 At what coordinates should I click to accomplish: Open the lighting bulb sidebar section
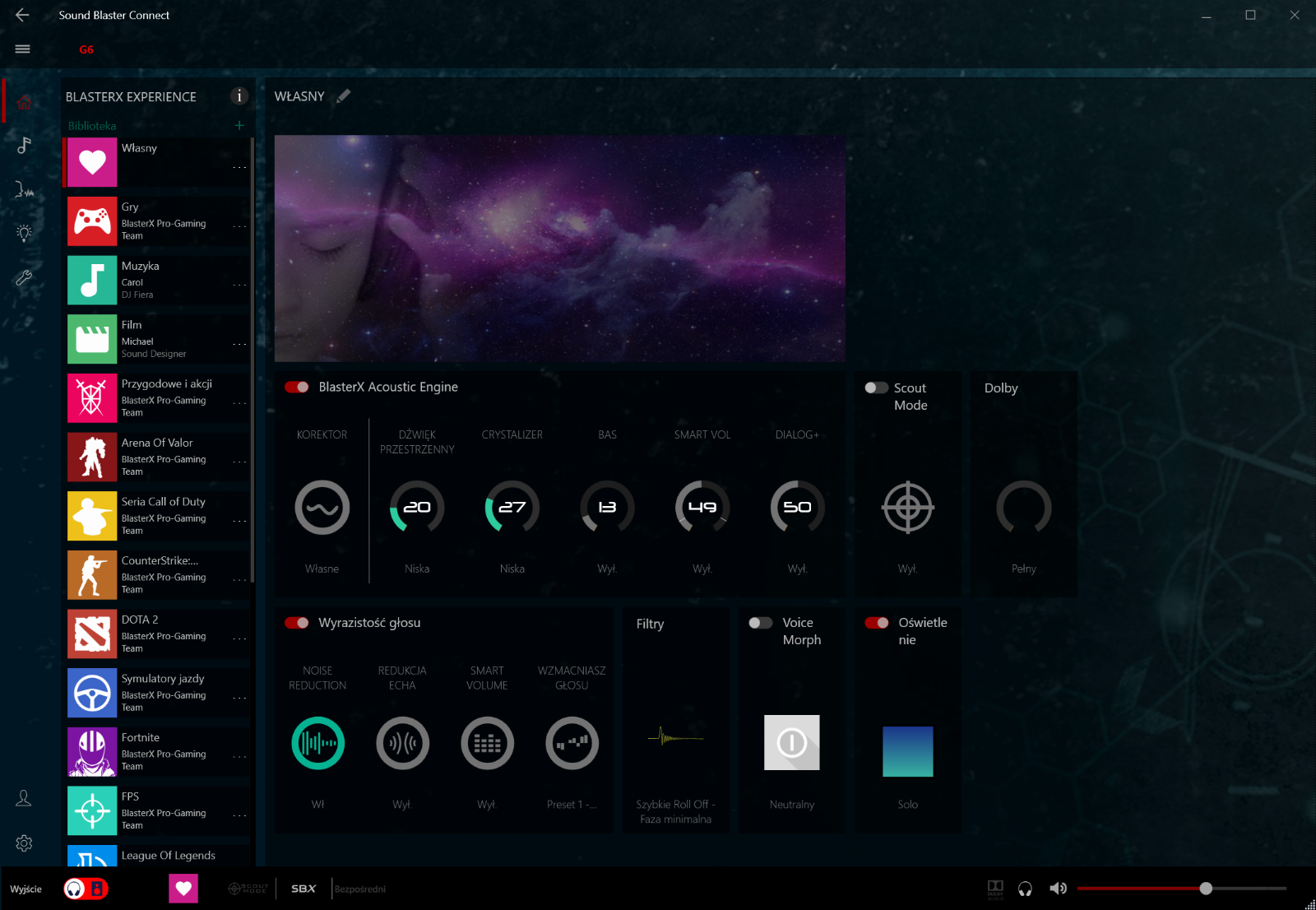pyautogui.click(x=24, y=233)
